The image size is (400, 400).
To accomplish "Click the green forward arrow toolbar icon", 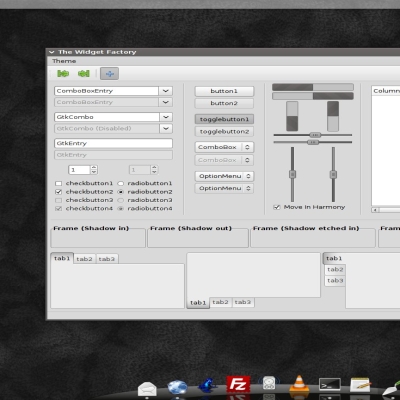I will point(63,74).
